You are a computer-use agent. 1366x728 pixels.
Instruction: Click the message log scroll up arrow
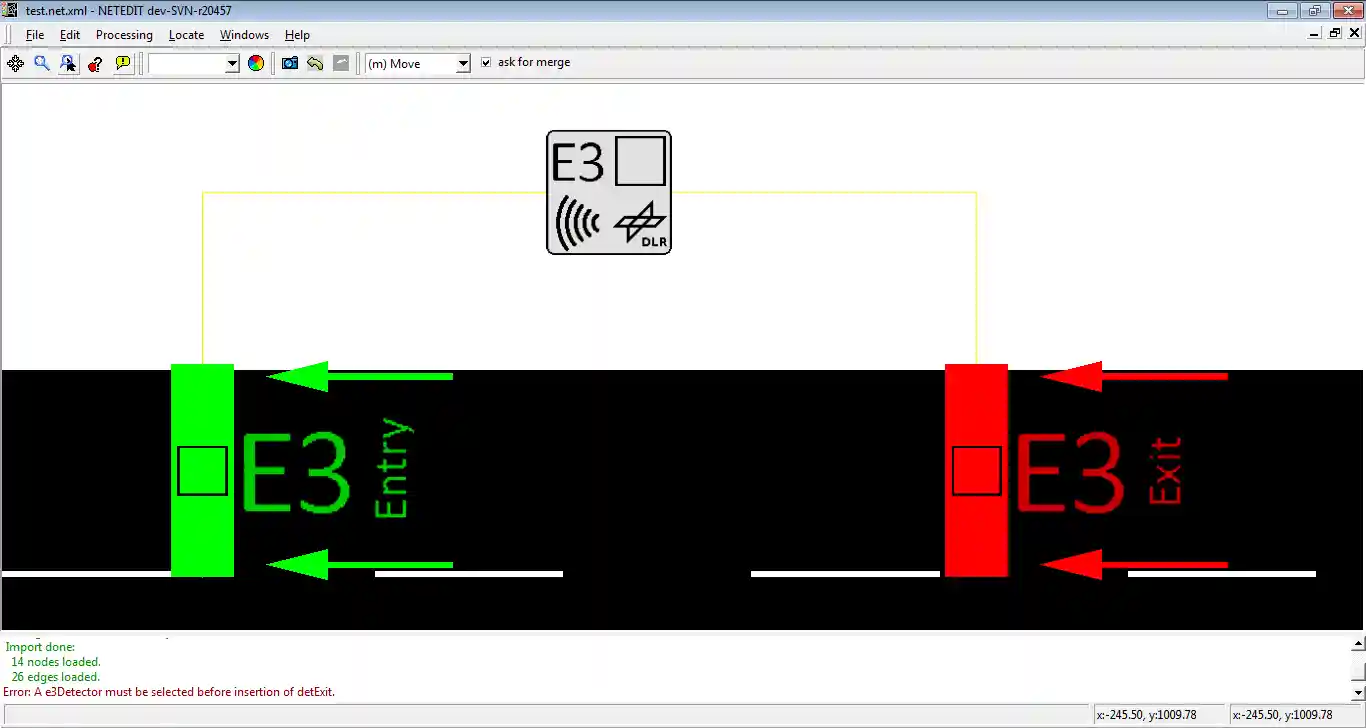(x=1357, y=644)
